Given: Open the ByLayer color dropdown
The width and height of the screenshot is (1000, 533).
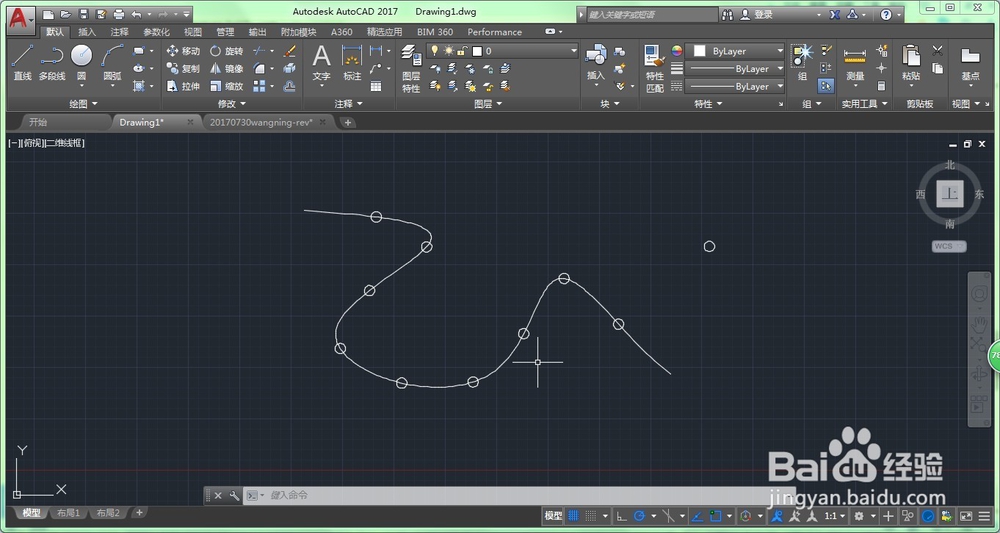Looking at the screenshot, I should [780, 51].
